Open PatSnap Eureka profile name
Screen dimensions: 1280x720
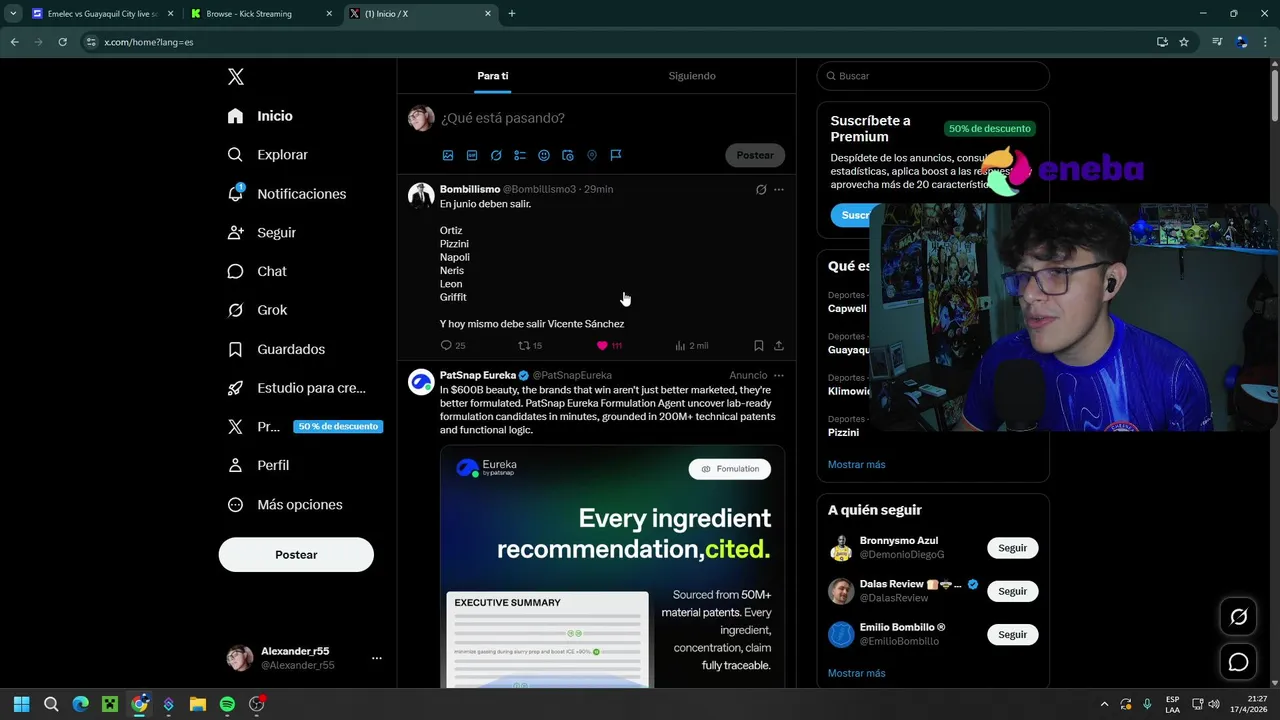[478, 375]
